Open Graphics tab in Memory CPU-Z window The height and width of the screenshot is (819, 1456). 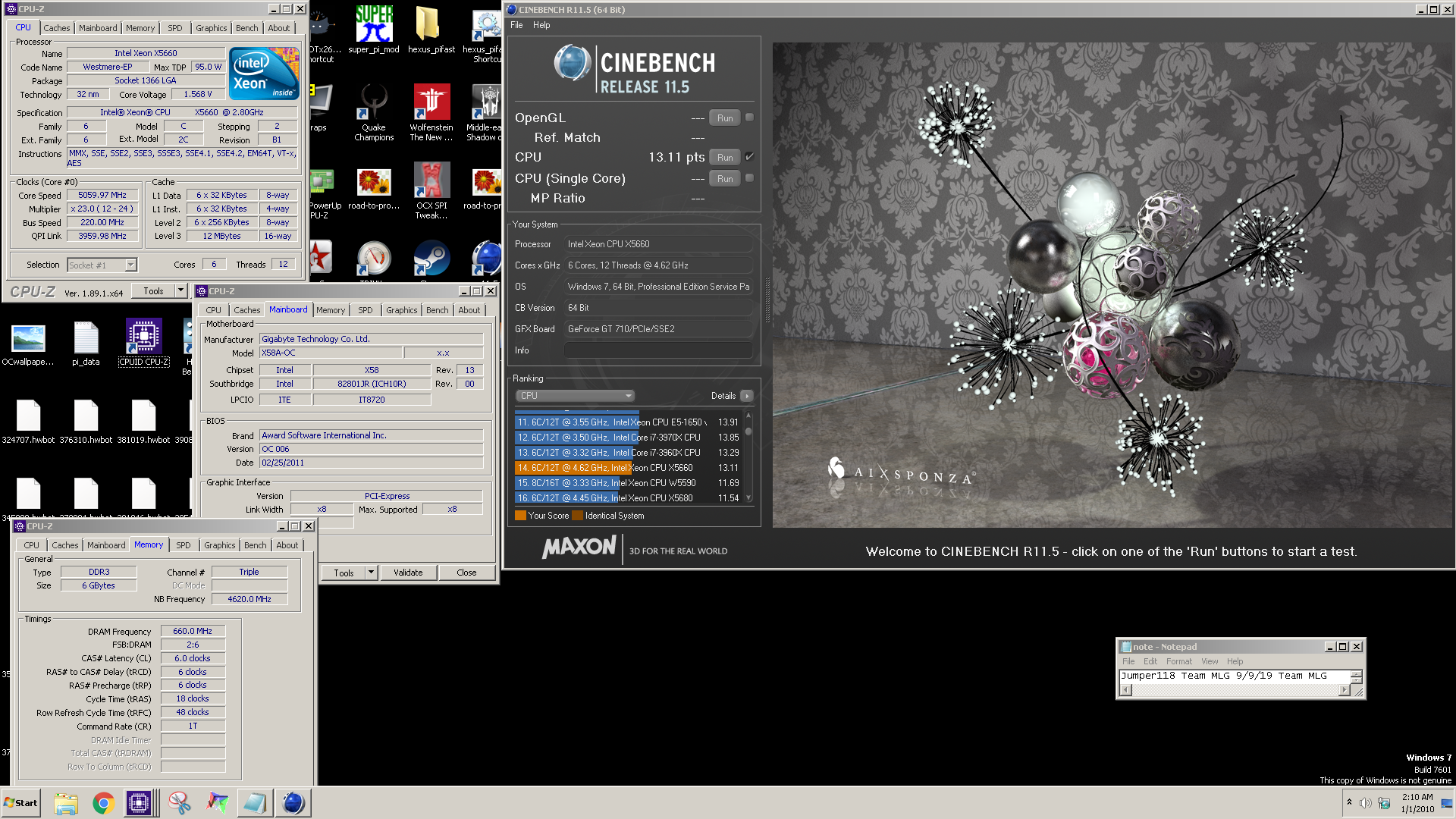point(220,545)
